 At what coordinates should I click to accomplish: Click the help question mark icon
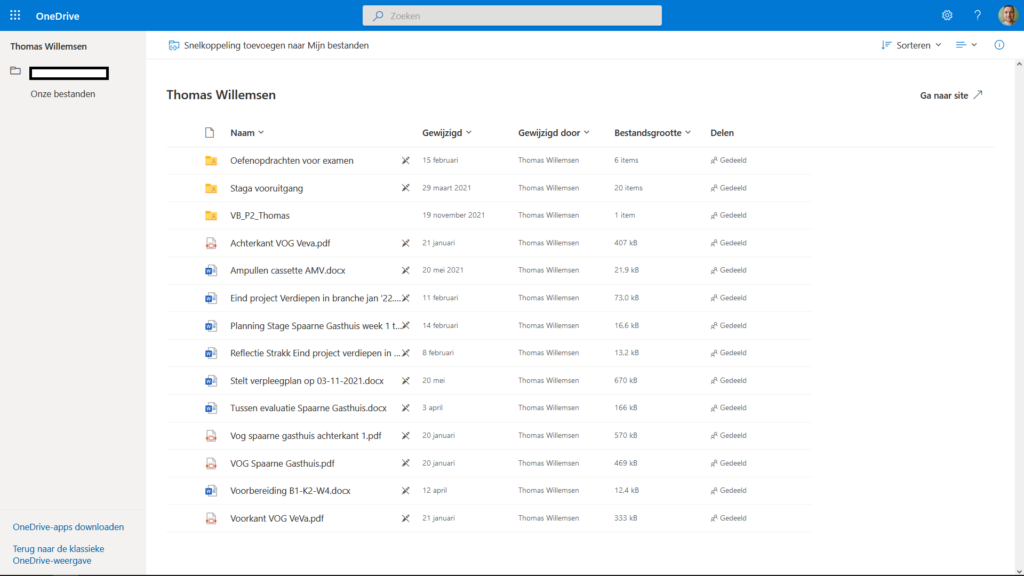coord(977,15)
